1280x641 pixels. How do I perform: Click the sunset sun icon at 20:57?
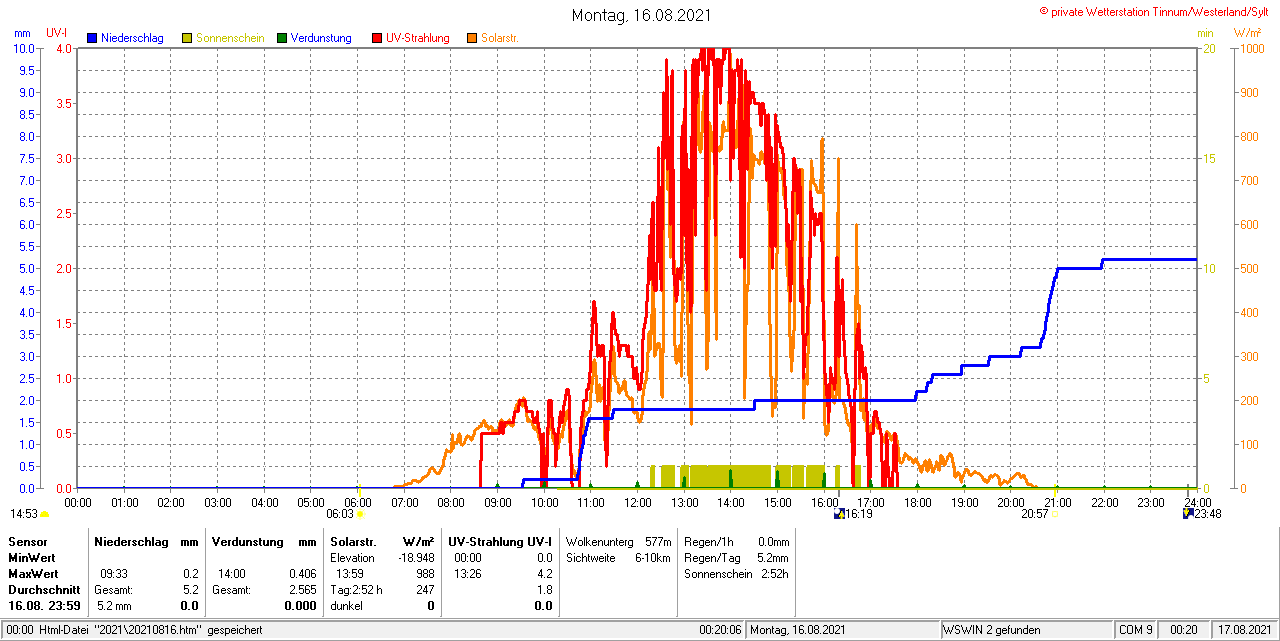[x=1054, y=514]
